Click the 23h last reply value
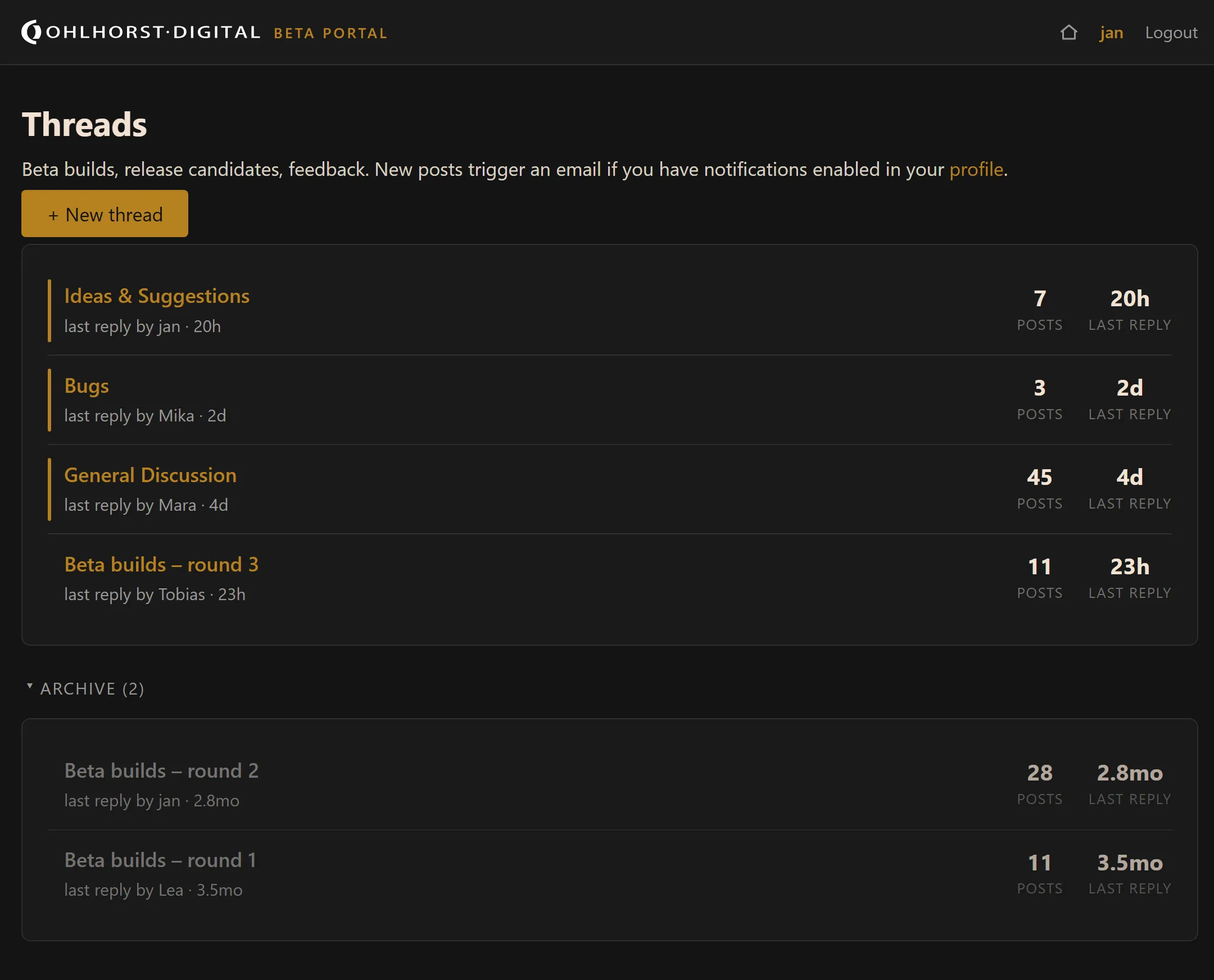 (1129, 566)
